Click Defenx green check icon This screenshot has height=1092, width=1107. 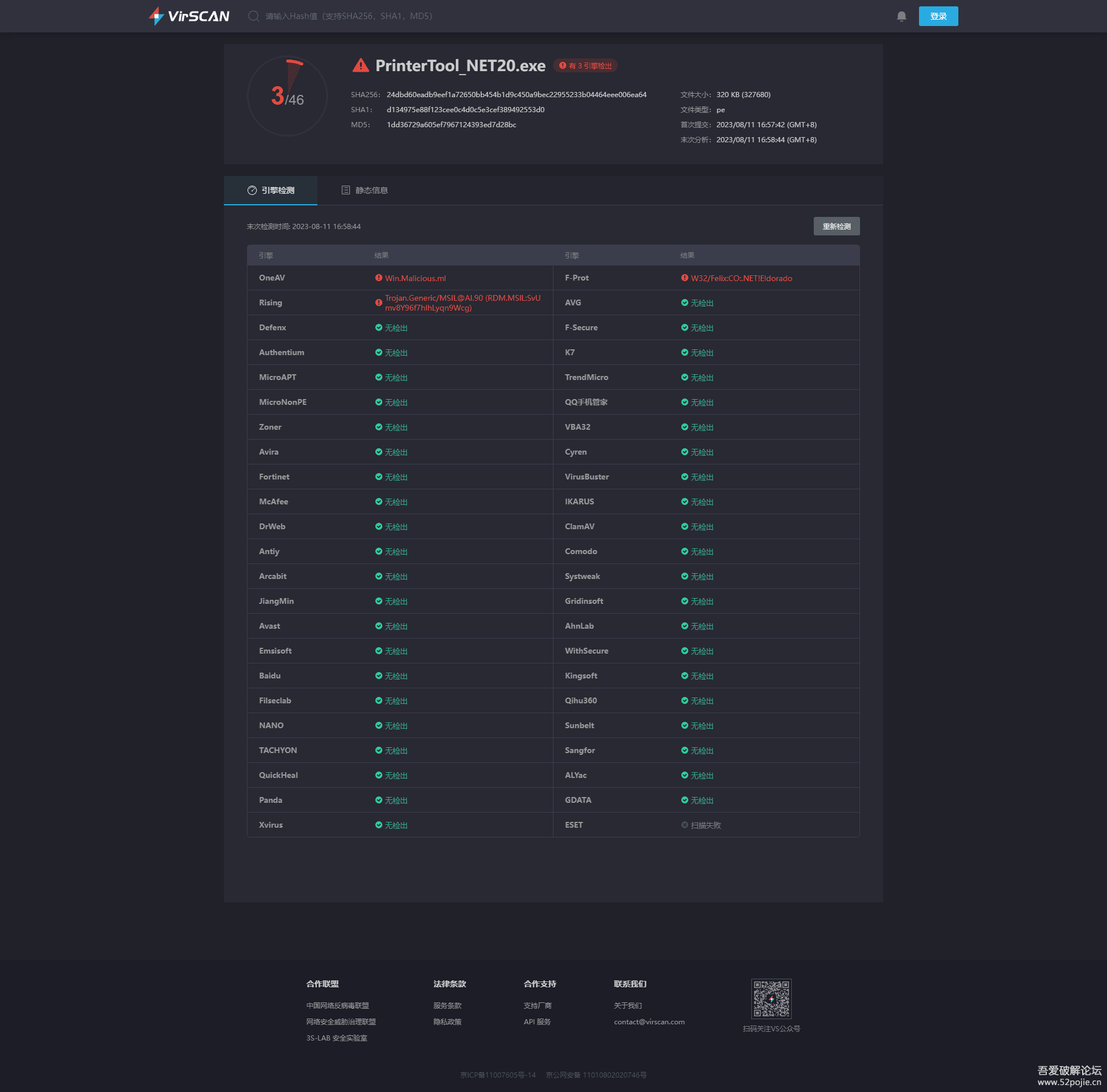point(379,327)
